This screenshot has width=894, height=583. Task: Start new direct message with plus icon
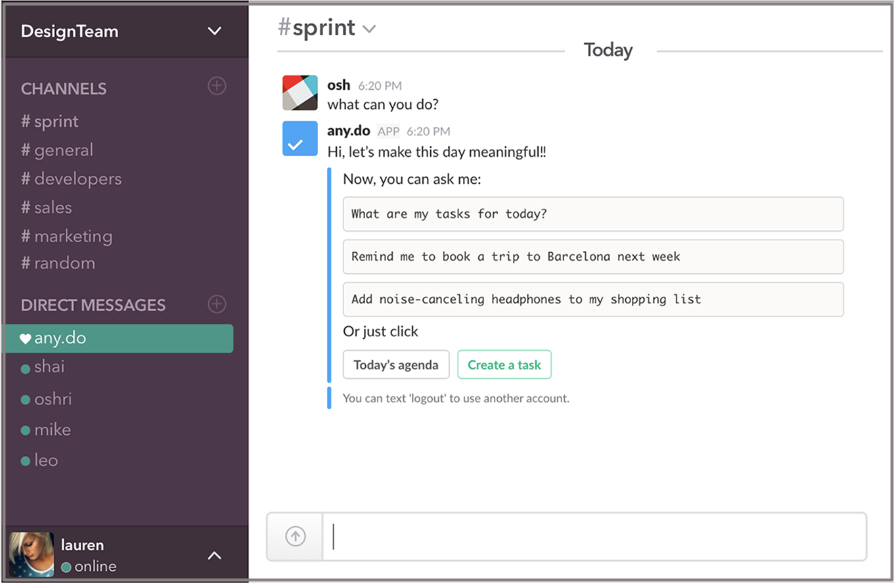(217, 304)
